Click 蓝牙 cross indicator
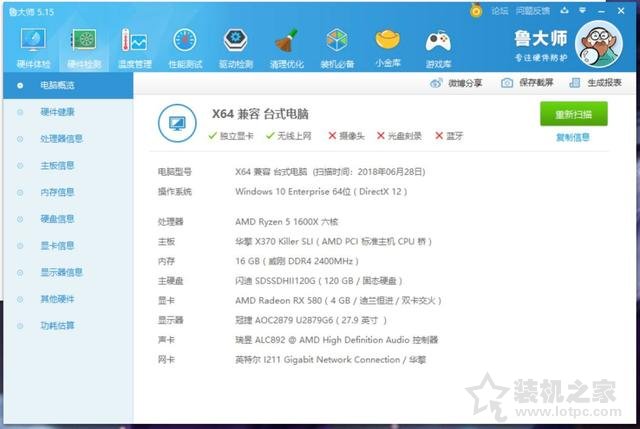This screenshot has width=640, height=429. tap(449, 136)
